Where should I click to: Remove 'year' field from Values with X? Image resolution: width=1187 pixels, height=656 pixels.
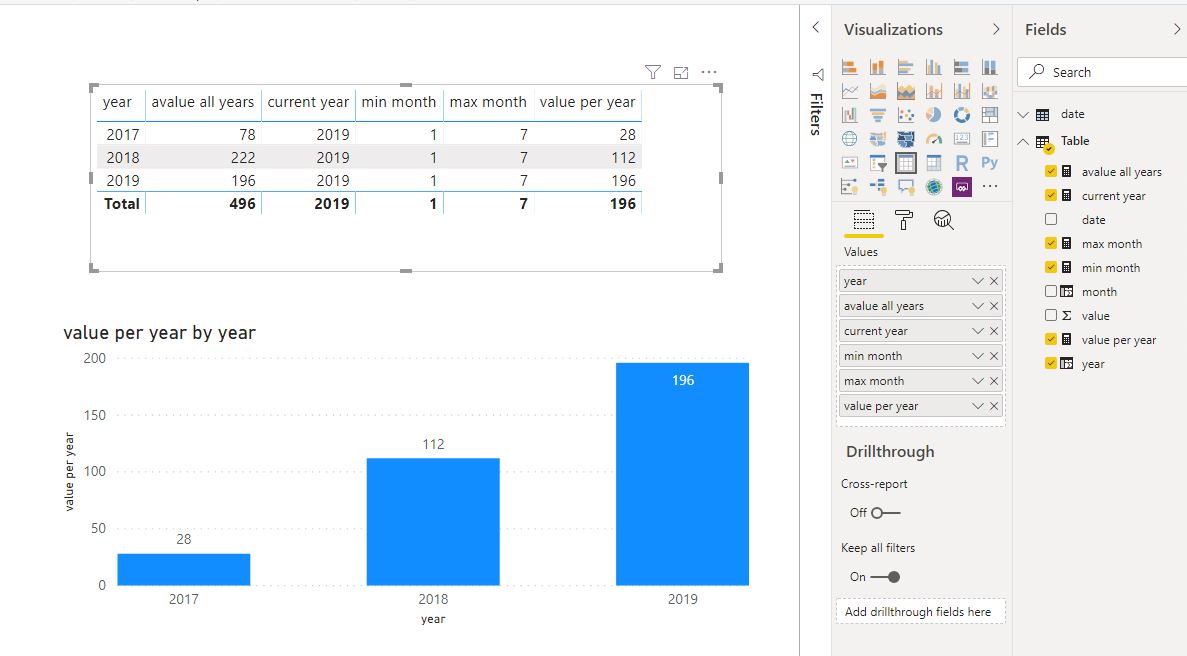tap(994, 281)
